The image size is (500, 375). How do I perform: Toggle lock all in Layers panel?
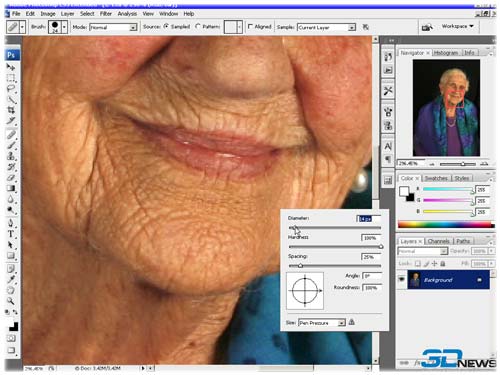click(x=443, y=264)
